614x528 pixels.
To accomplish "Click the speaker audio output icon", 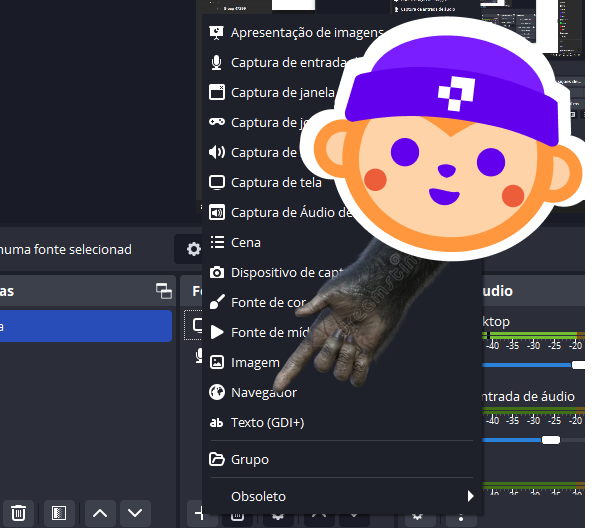I will tap(217, 152).
